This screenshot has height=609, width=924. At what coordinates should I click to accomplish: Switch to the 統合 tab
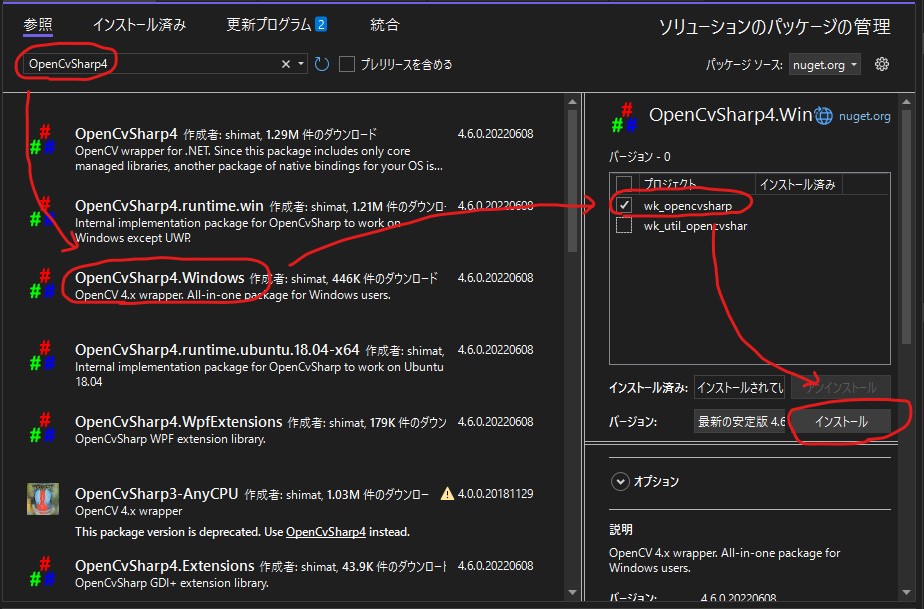[385, 25]
